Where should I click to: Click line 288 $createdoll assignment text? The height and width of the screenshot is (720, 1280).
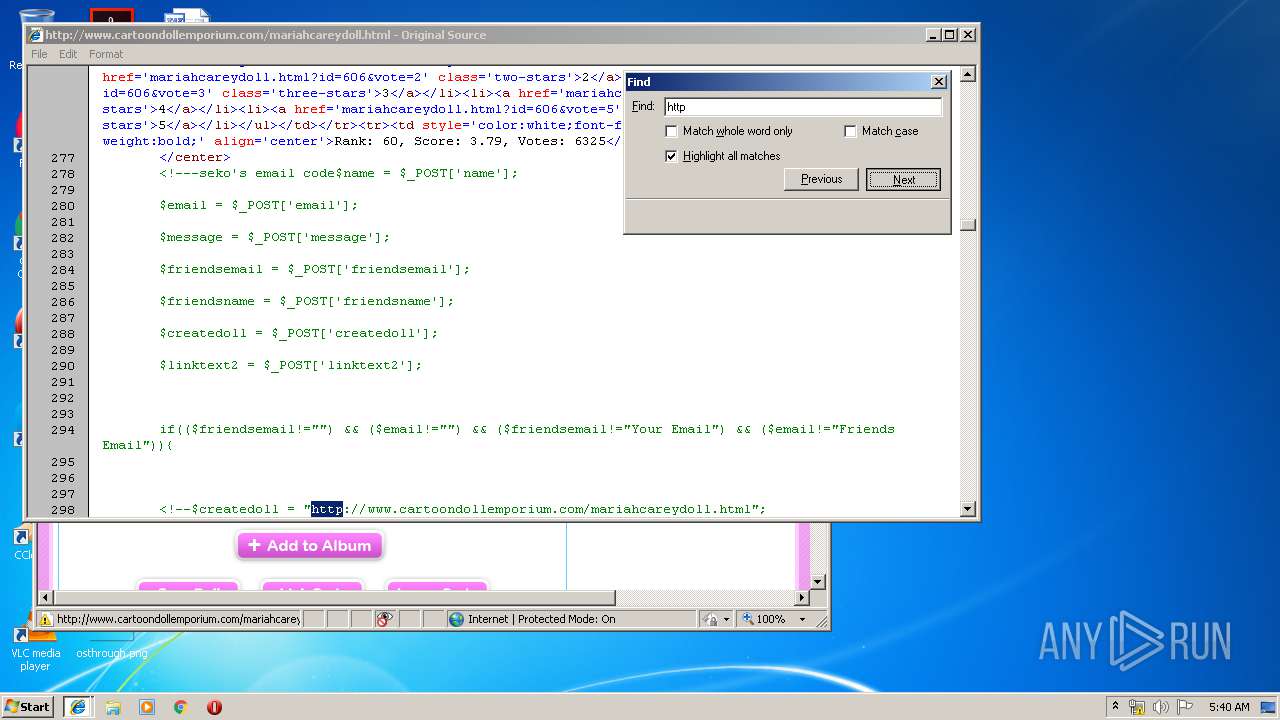tap(298, 333)
